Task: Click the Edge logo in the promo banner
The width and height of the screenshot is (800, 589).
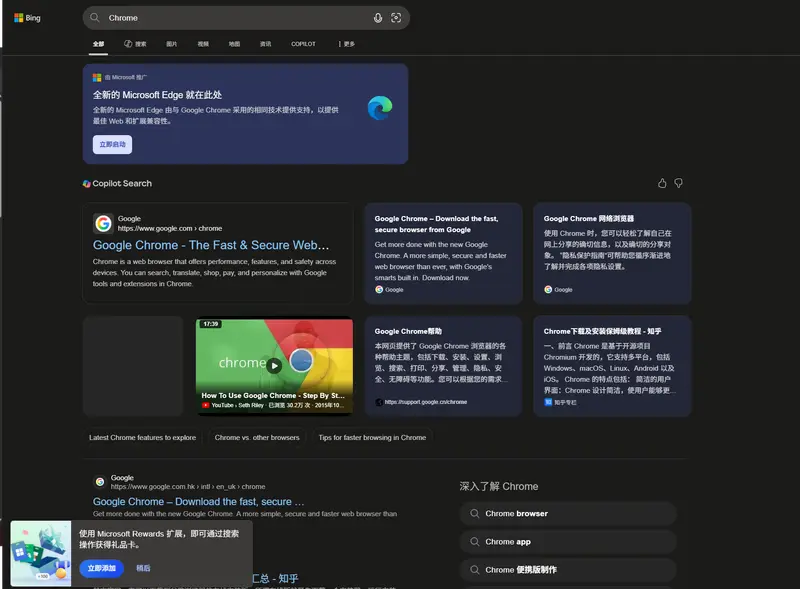Action: pos(378,107)
